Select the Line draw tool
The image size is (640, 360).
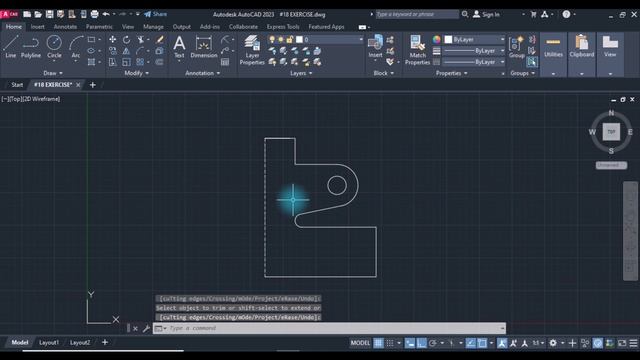[11, 47]
